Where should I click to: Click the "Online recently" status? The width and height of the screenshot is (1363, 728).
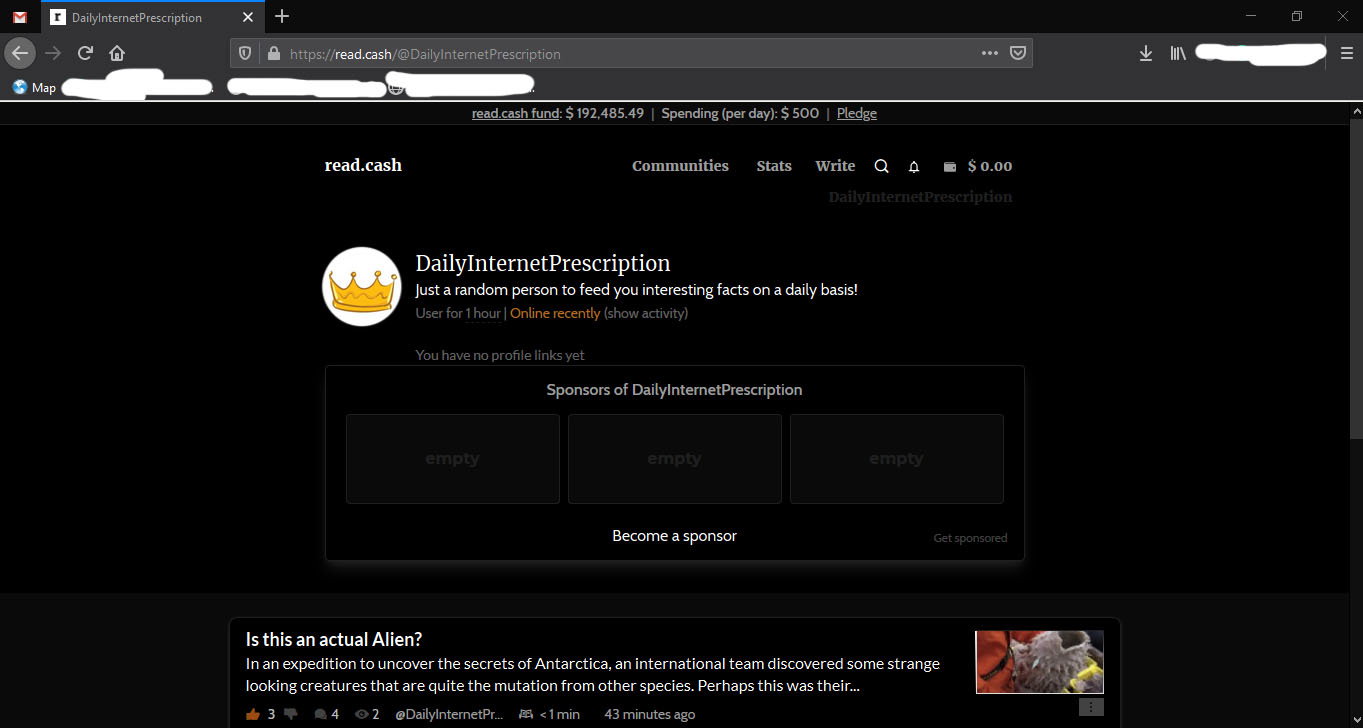click(555, 313)
